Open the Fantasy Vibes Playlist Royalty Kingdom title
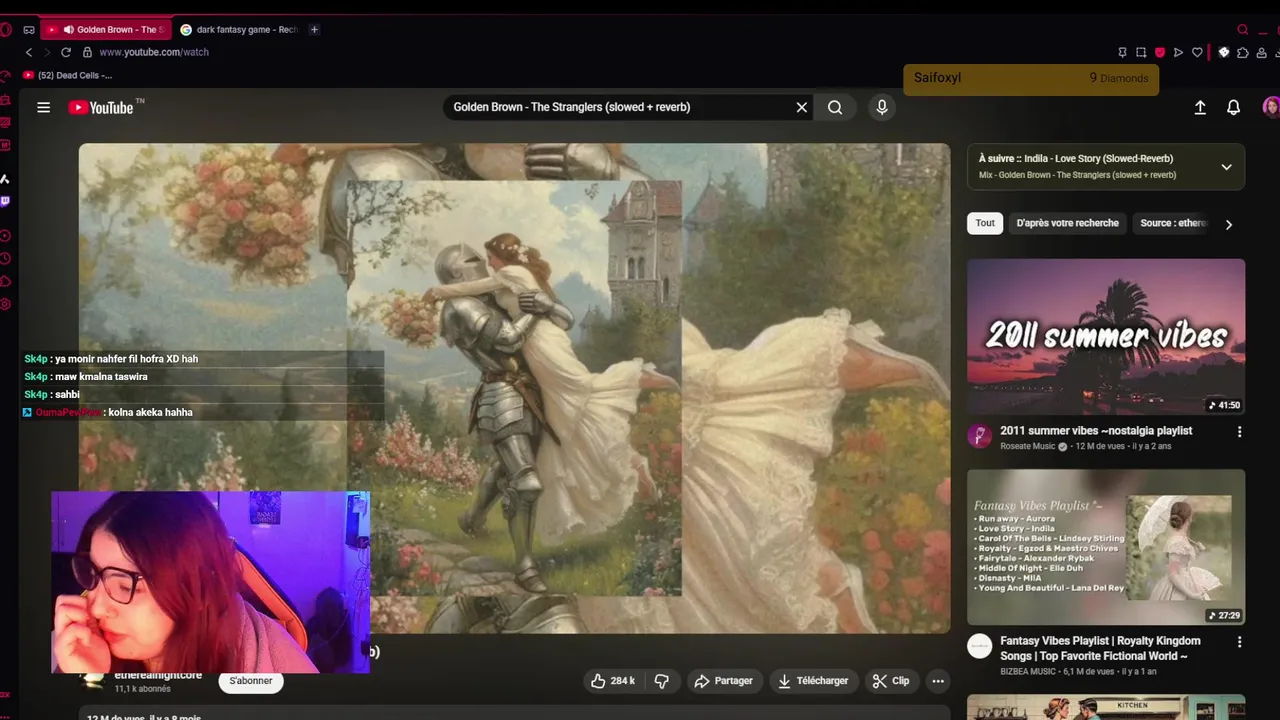Image resolution: width=1280 pixels, height=720 pixels. click(x=1100, y=648)
